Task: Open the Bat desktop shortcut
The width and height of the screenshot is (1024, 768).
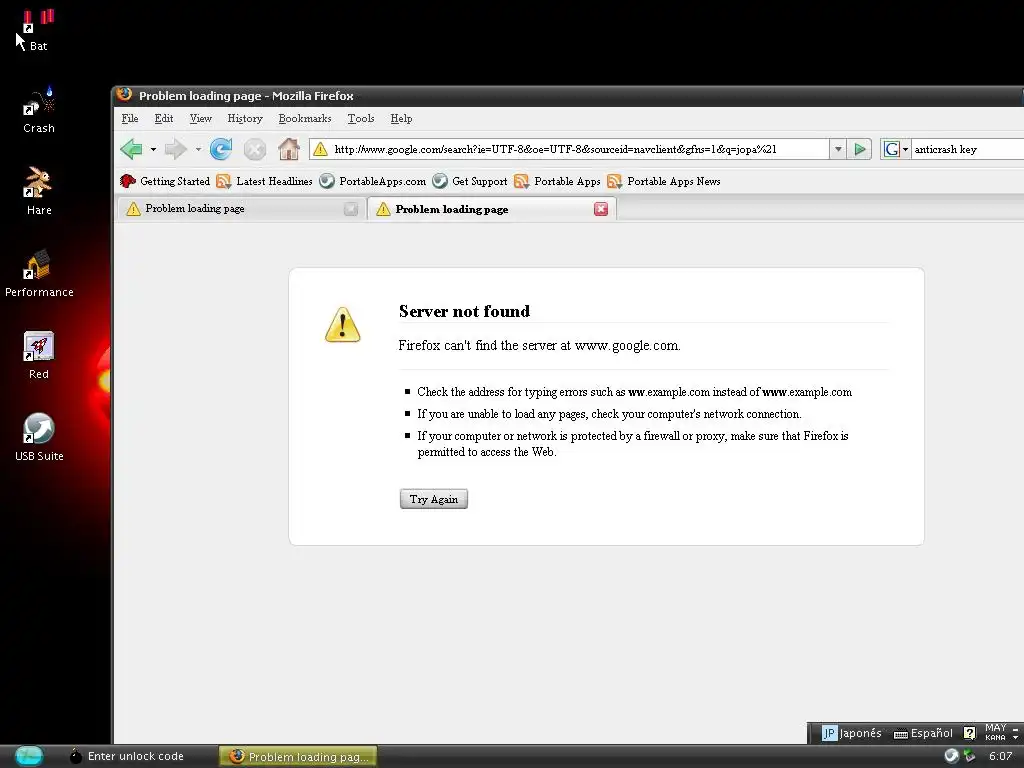Action: point(38,30)
